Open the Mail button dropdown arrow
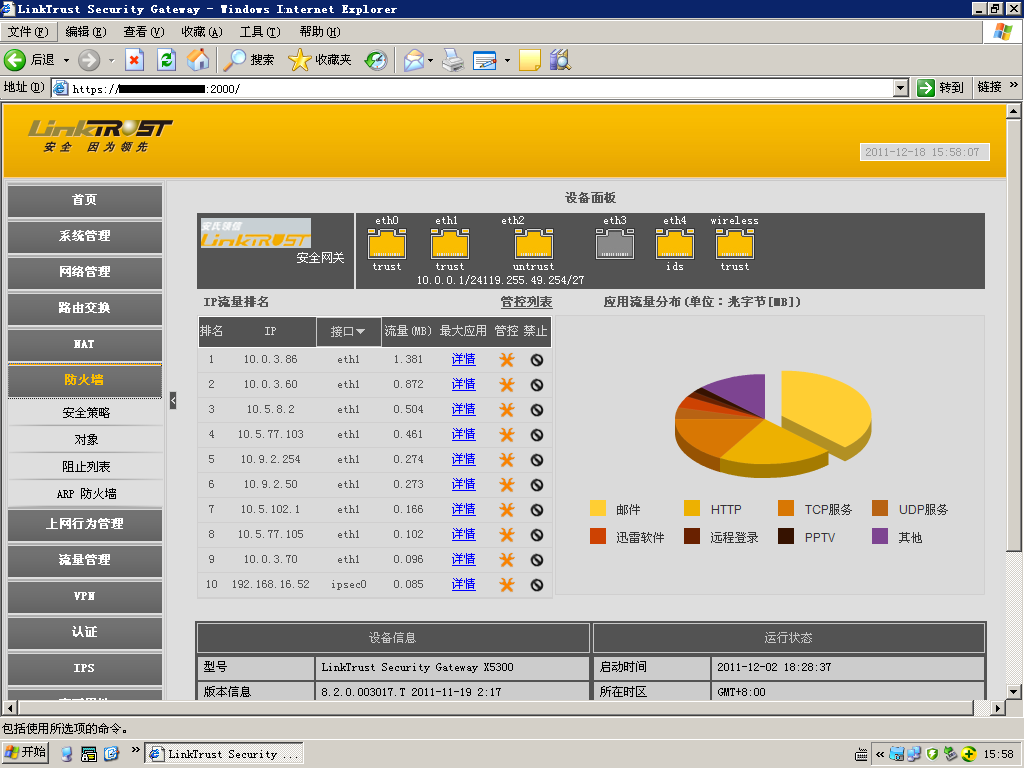Viewport: 1024px width, 768px height. tap(430, 60)
